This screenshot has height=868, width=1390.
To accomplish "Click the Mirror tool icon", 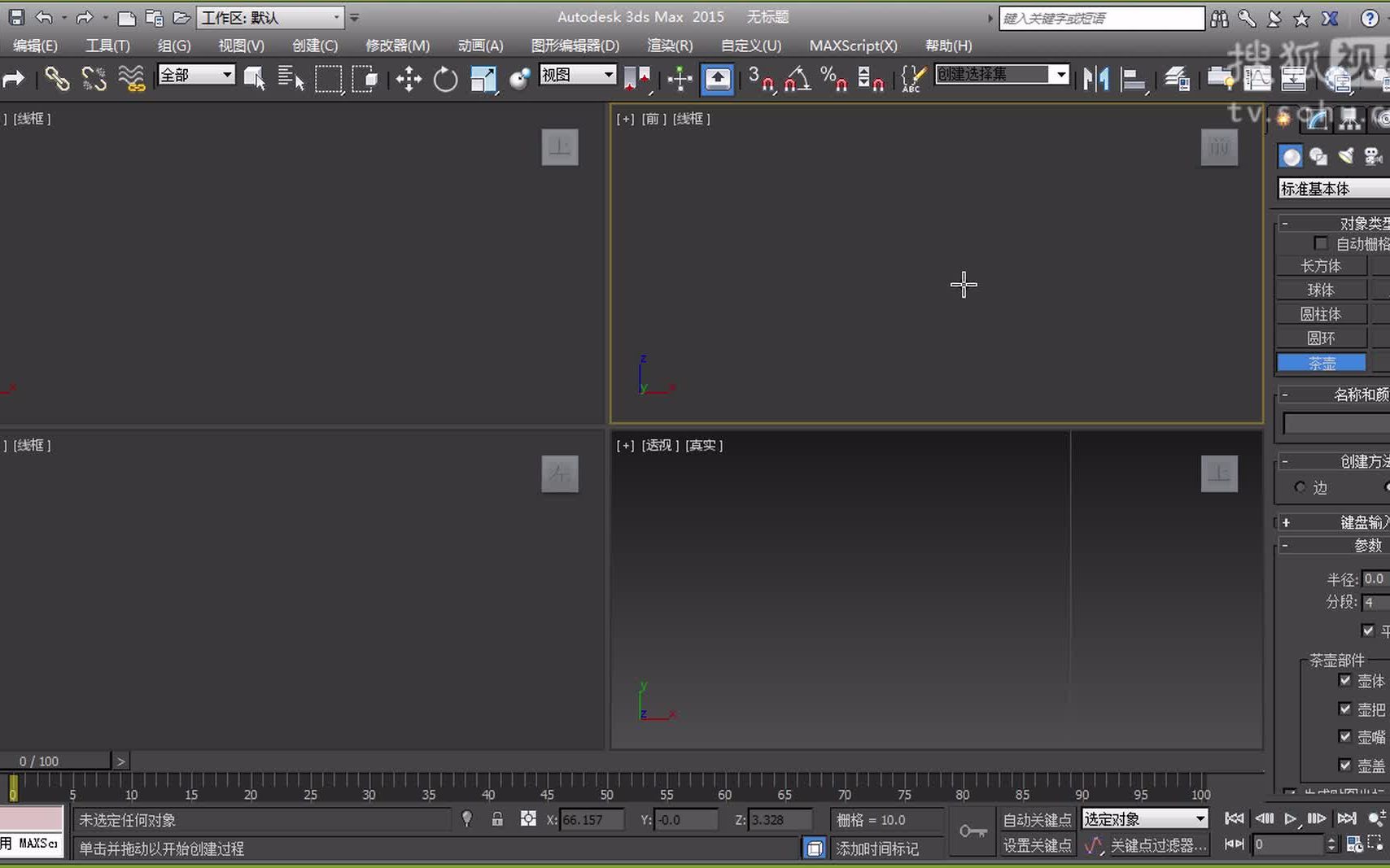I will click(1095, 79).
